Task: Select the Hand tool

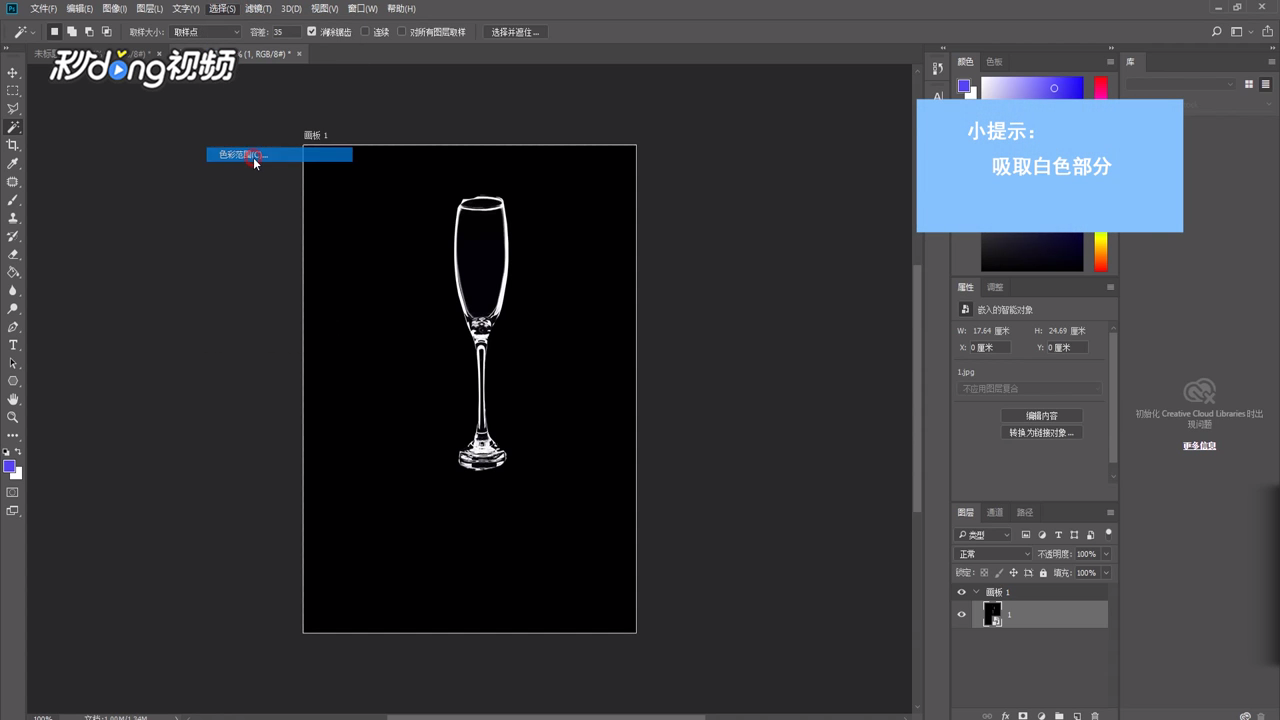Action: tap(13, 399)
